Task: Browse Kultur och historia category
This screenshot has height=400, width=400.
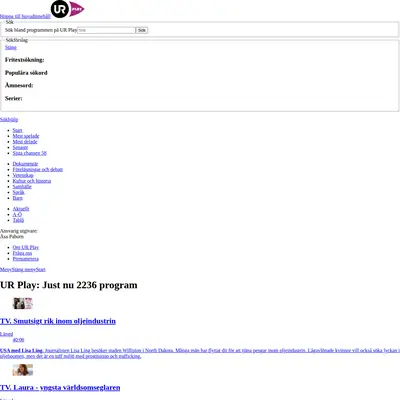Action: 32,181
